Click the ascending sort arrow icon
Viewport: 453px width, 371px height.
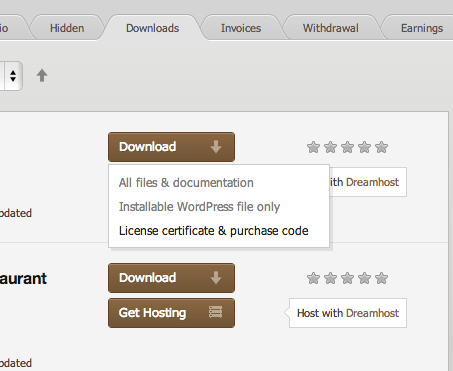[x=42, y=76]
